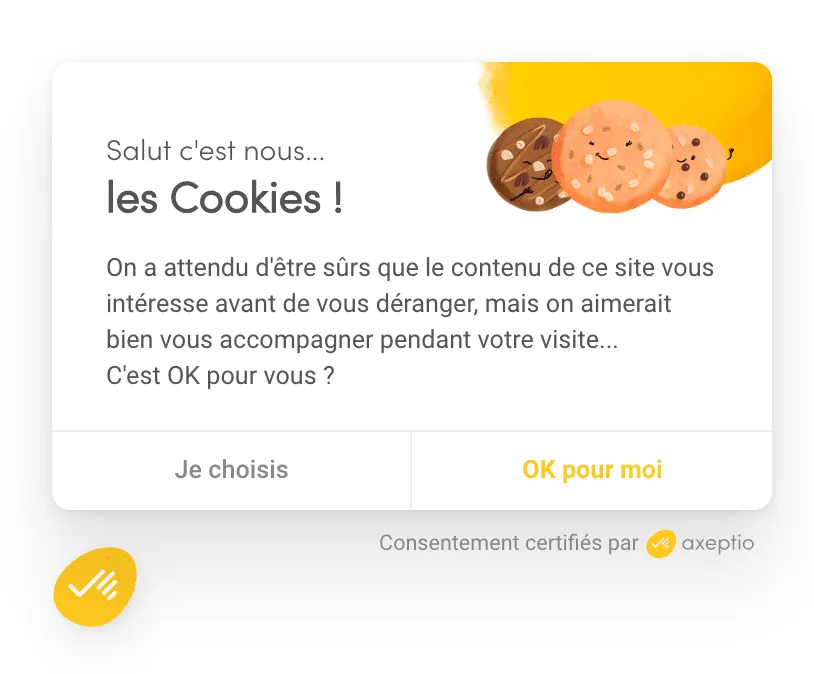Click the waving hand of right cookie
This screenshot has height=674, width=814.
(731, 153)
